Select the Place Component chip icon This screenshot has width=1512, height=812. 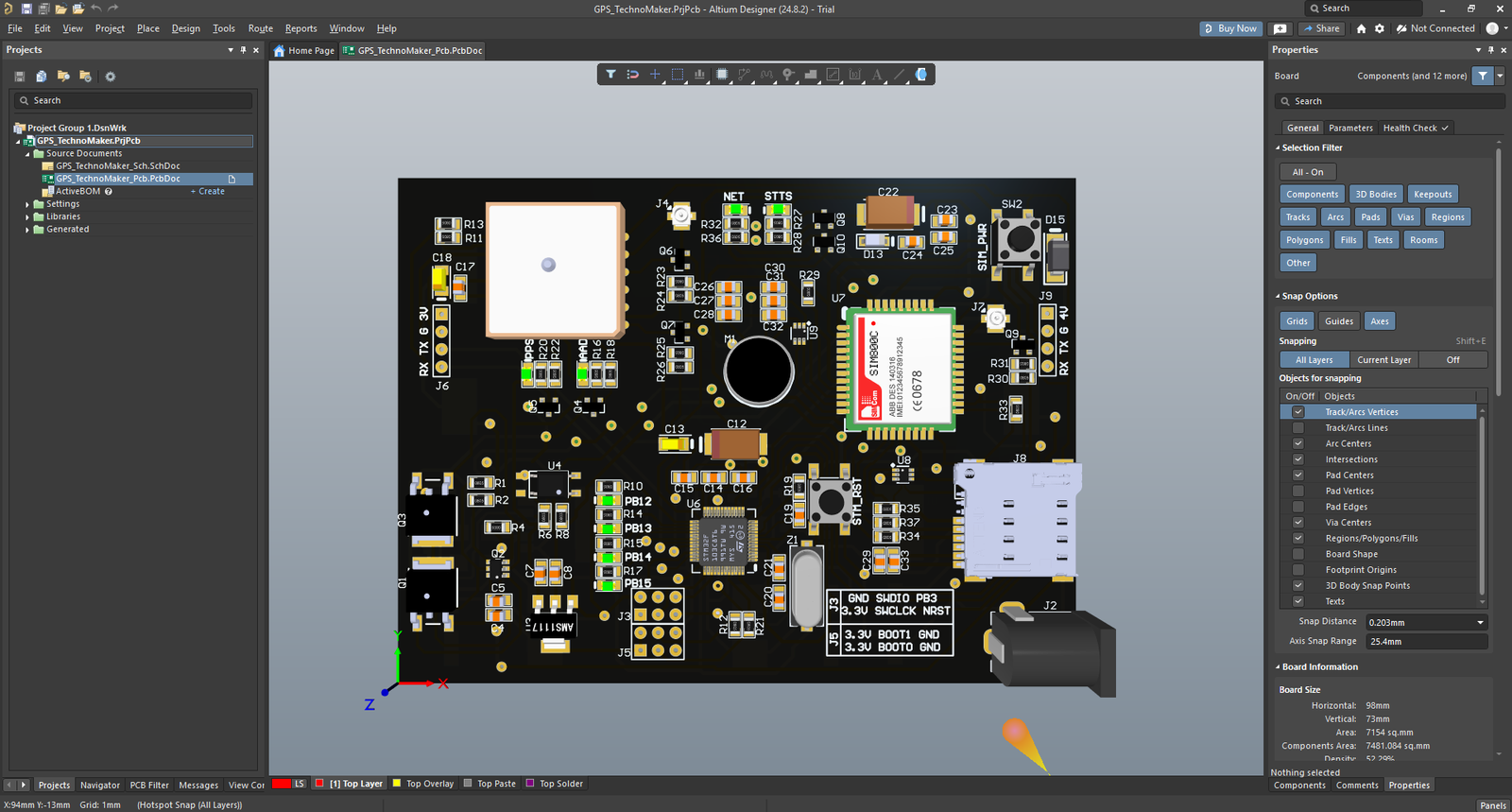pyautogui.click(x=722, y=74)
